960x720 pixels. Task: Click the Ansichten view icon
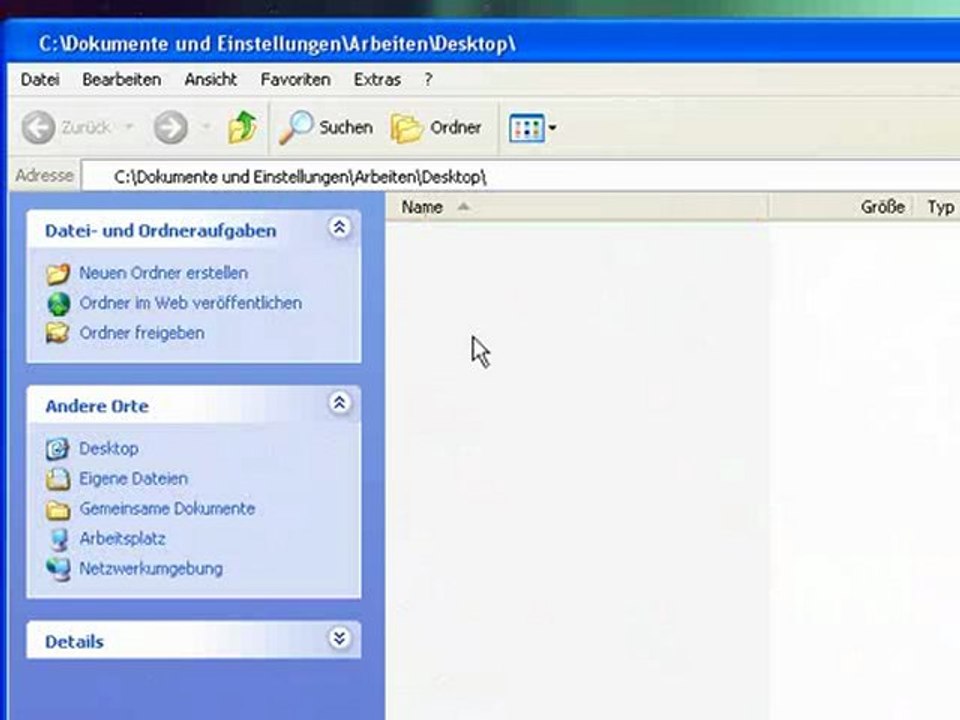click(x=527, y=128)
